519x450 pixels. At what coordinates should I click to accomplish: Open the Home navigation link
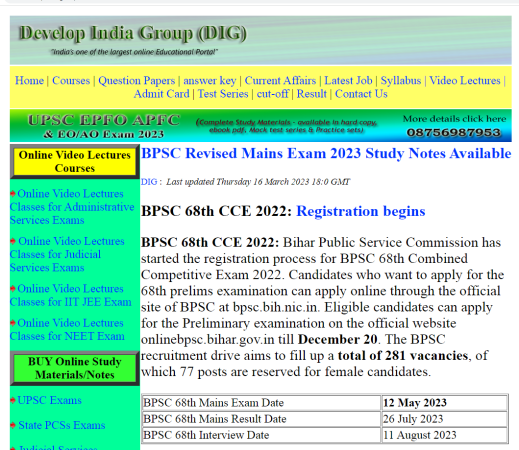pos(29,80)
